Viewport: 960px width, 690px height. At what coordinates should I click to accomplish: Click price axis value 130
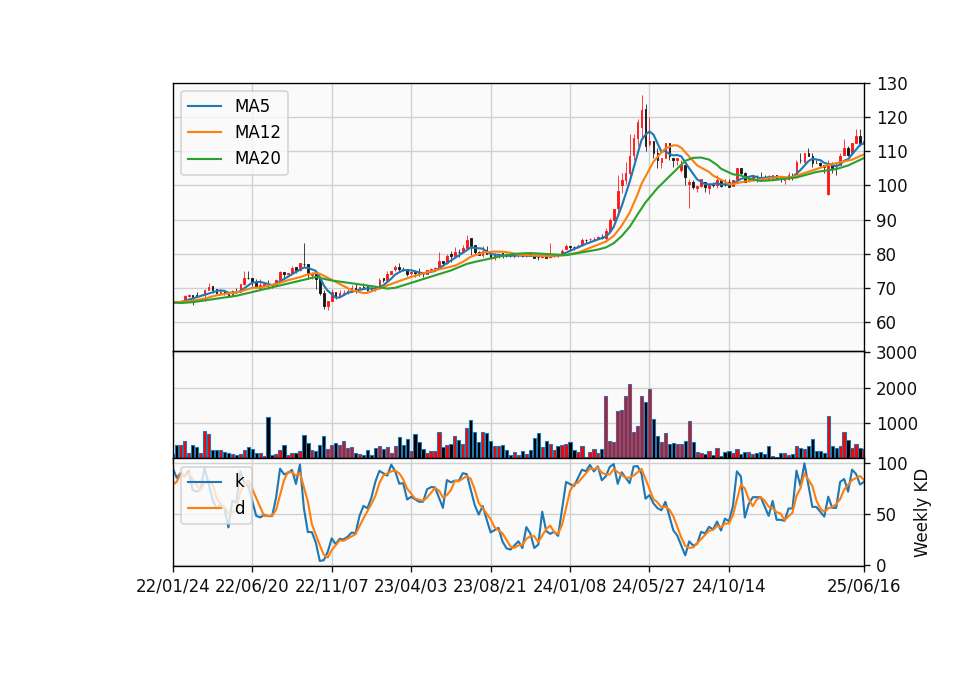(892, 84)
